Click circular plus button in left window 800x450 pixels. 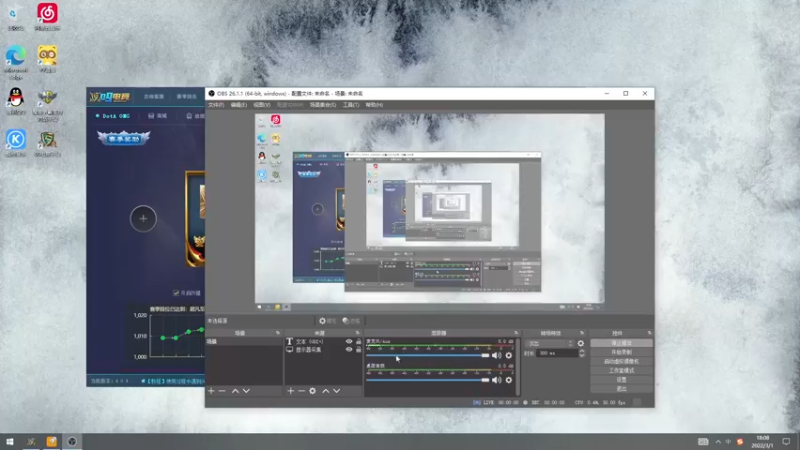tap(143, 218)
